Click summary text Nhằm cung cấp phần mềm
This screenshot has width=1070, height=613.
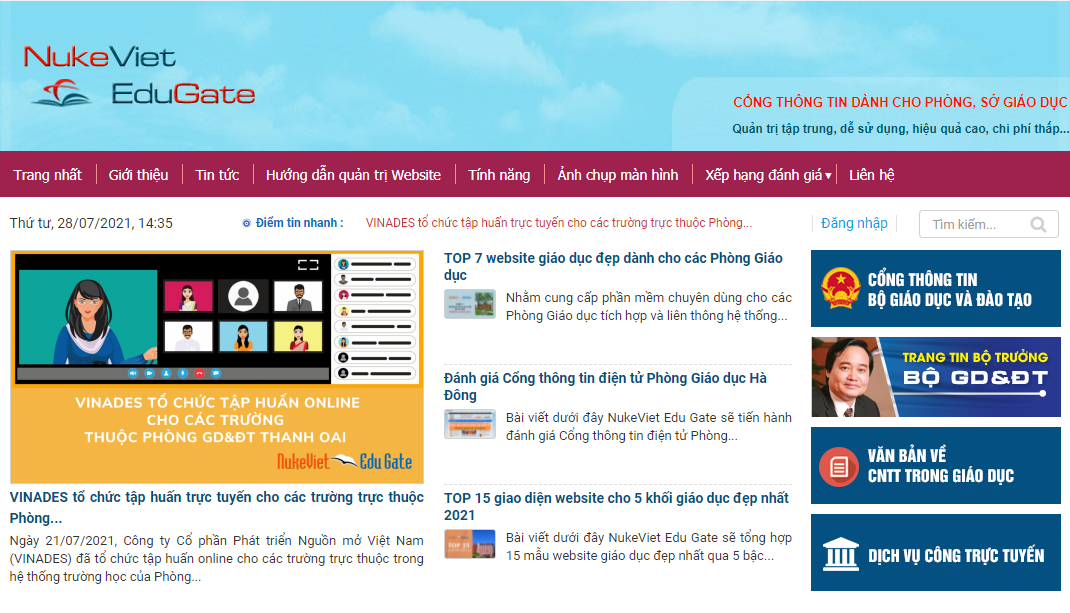coord(648,306)
